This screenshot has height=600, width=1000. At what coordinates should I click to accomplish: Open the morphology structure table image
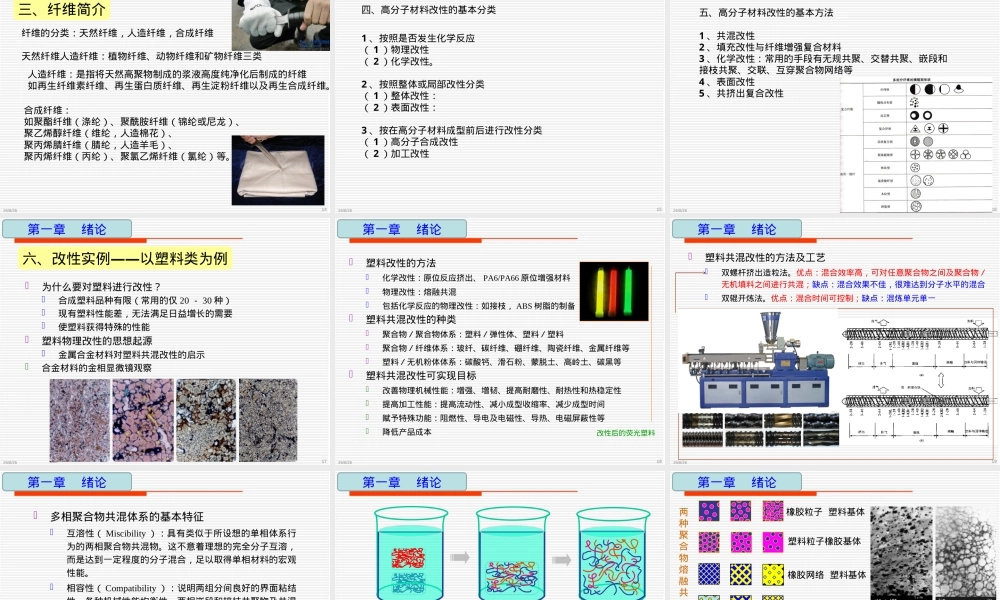click(x=916, y=145)
